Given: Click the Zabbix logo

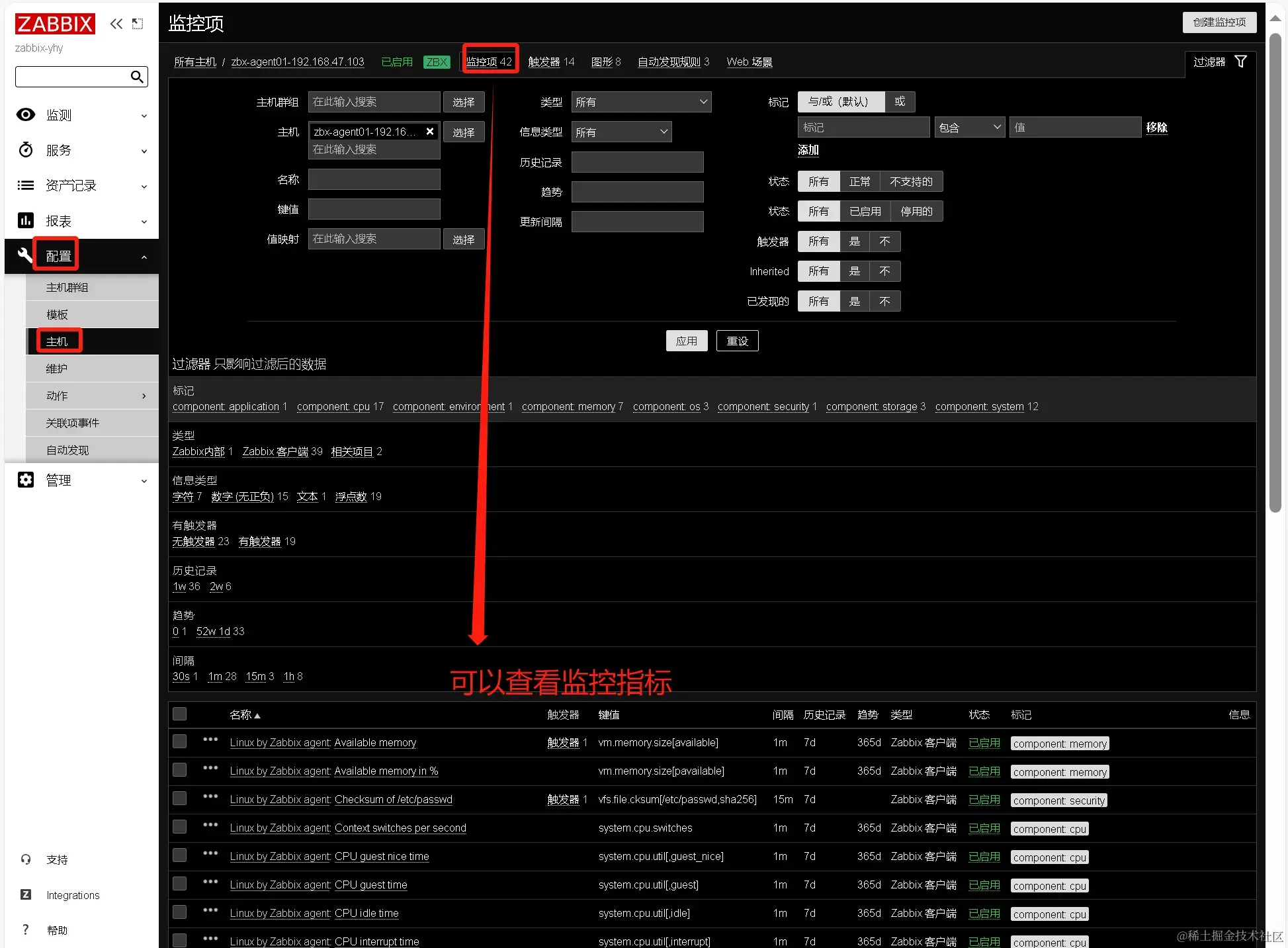Looking at the screenshot, I should (55, 24).
